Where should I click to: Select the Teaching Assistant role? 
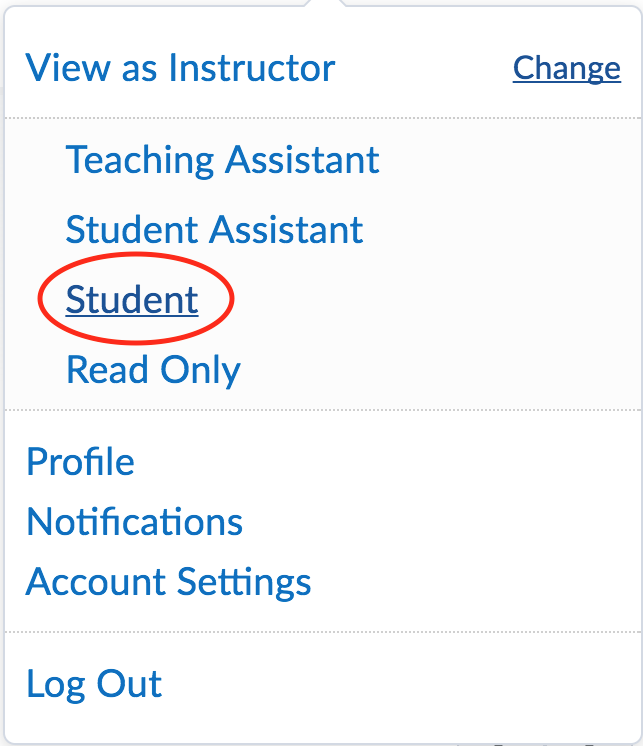pyautogui.click(x=222, y=160)
